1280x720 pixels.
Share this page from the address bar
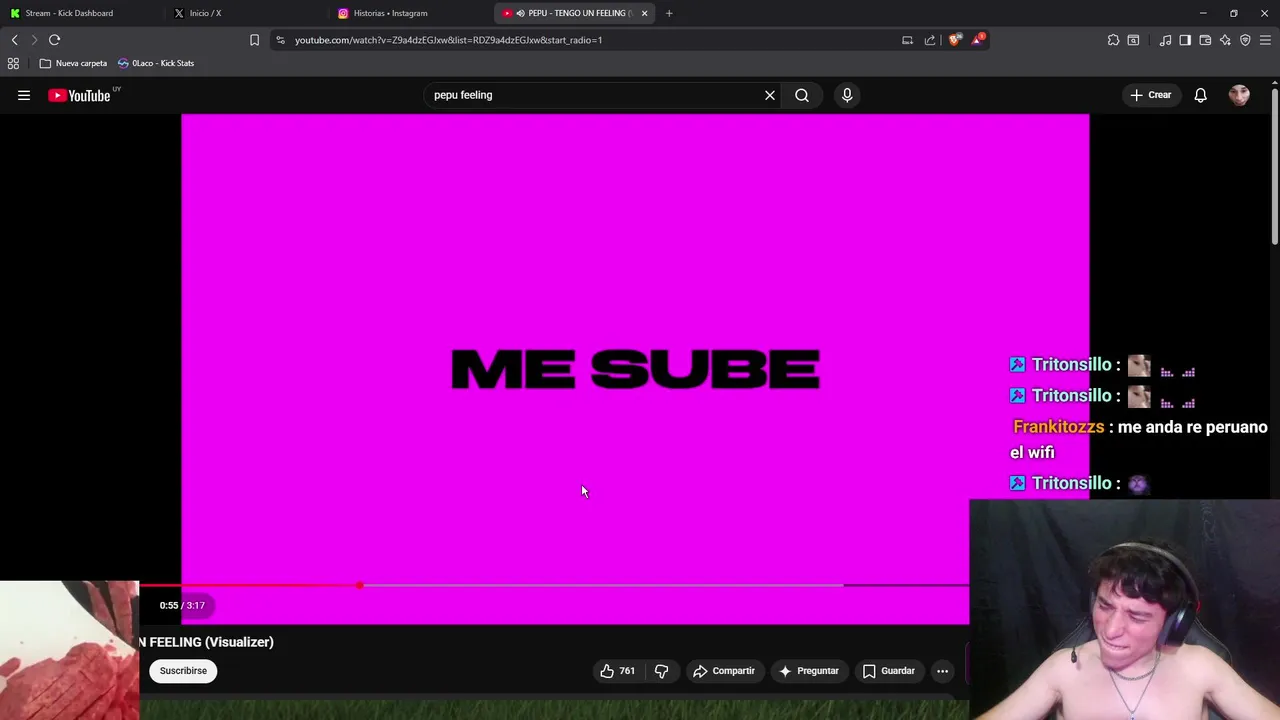[x=930, y=40]
